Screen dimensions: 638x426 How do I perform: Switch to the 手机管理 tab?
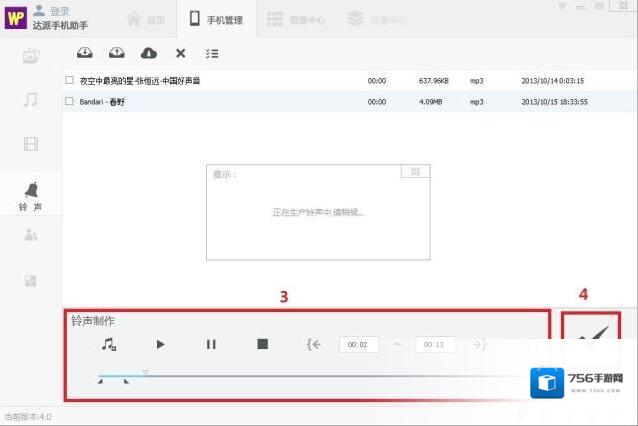click(x=216, y=18)
